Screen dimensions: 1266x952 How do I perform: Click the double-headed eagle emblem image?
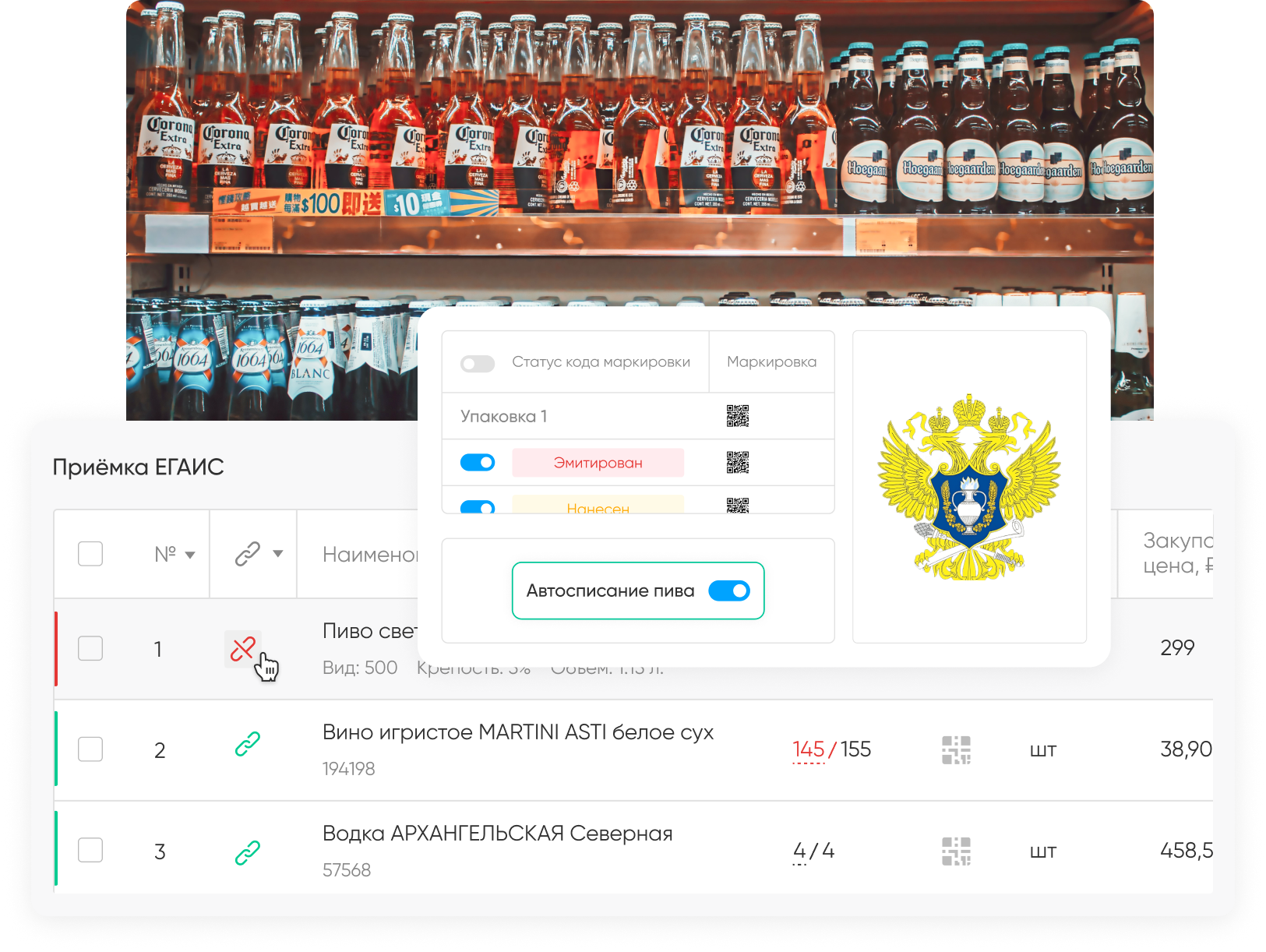point(969,488)
